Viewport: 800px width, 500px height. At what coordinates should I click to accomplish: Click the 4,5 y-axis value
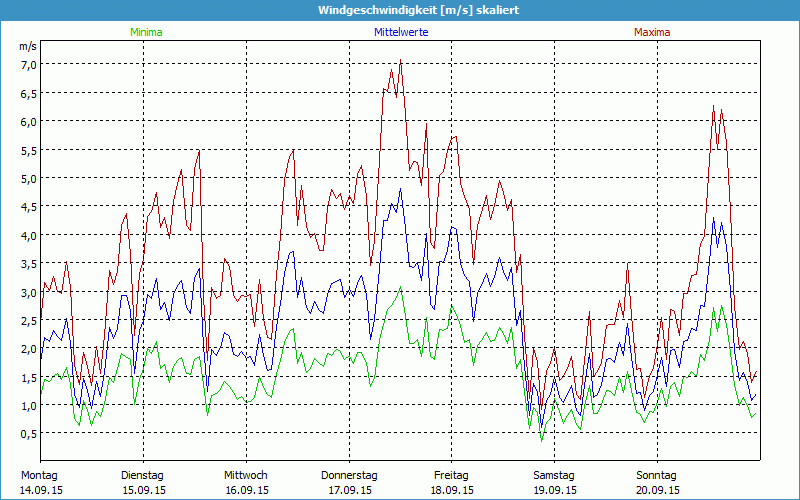29,207
